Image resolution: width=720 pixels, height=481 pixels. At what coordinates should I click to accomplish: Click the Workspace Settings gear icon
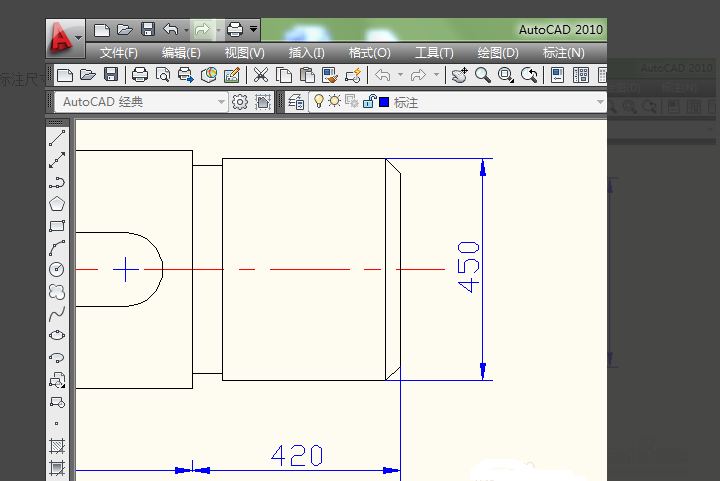tap(240, 102)
